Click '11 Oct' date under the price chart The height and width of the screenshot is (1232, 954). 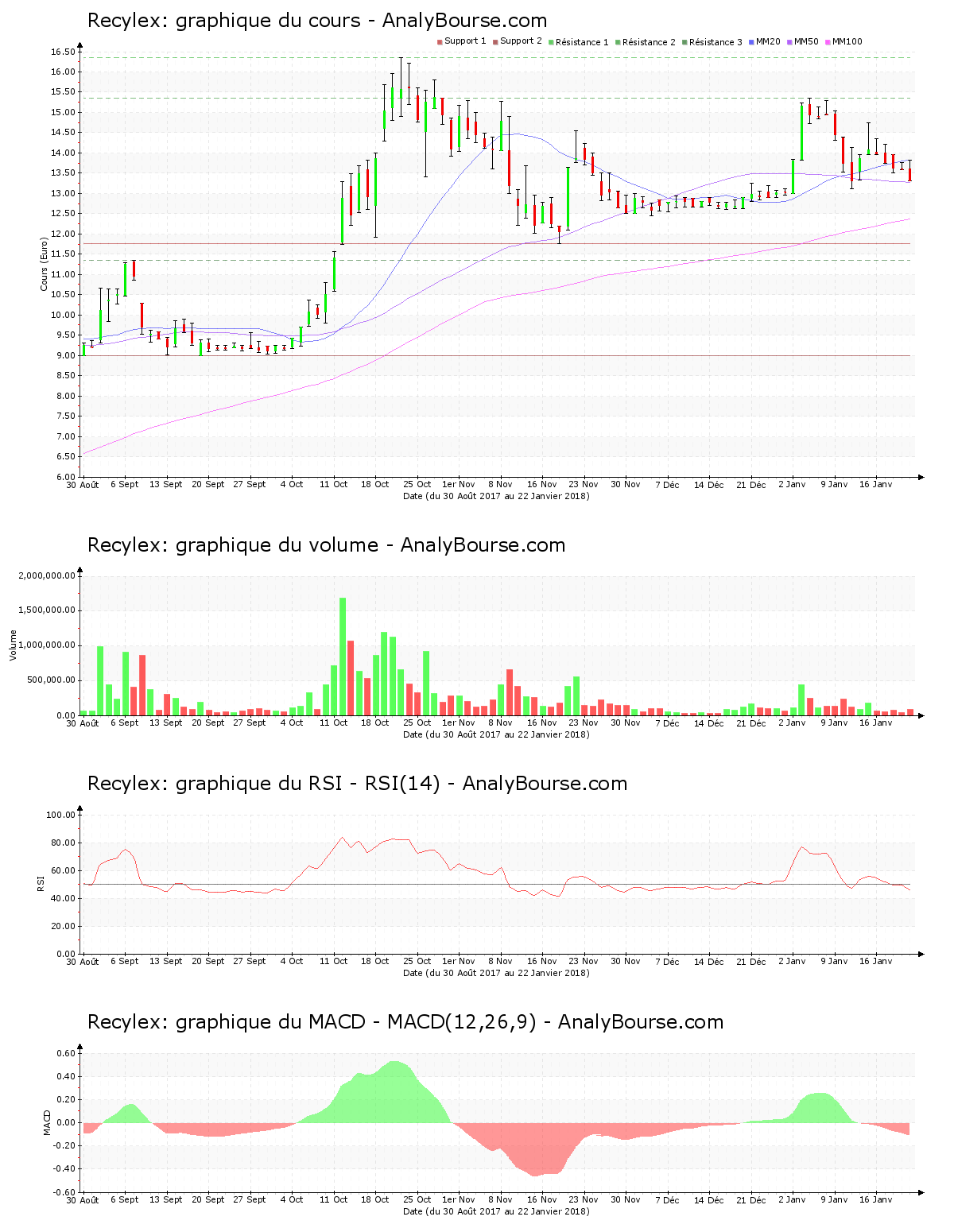[x=334, y=484]
